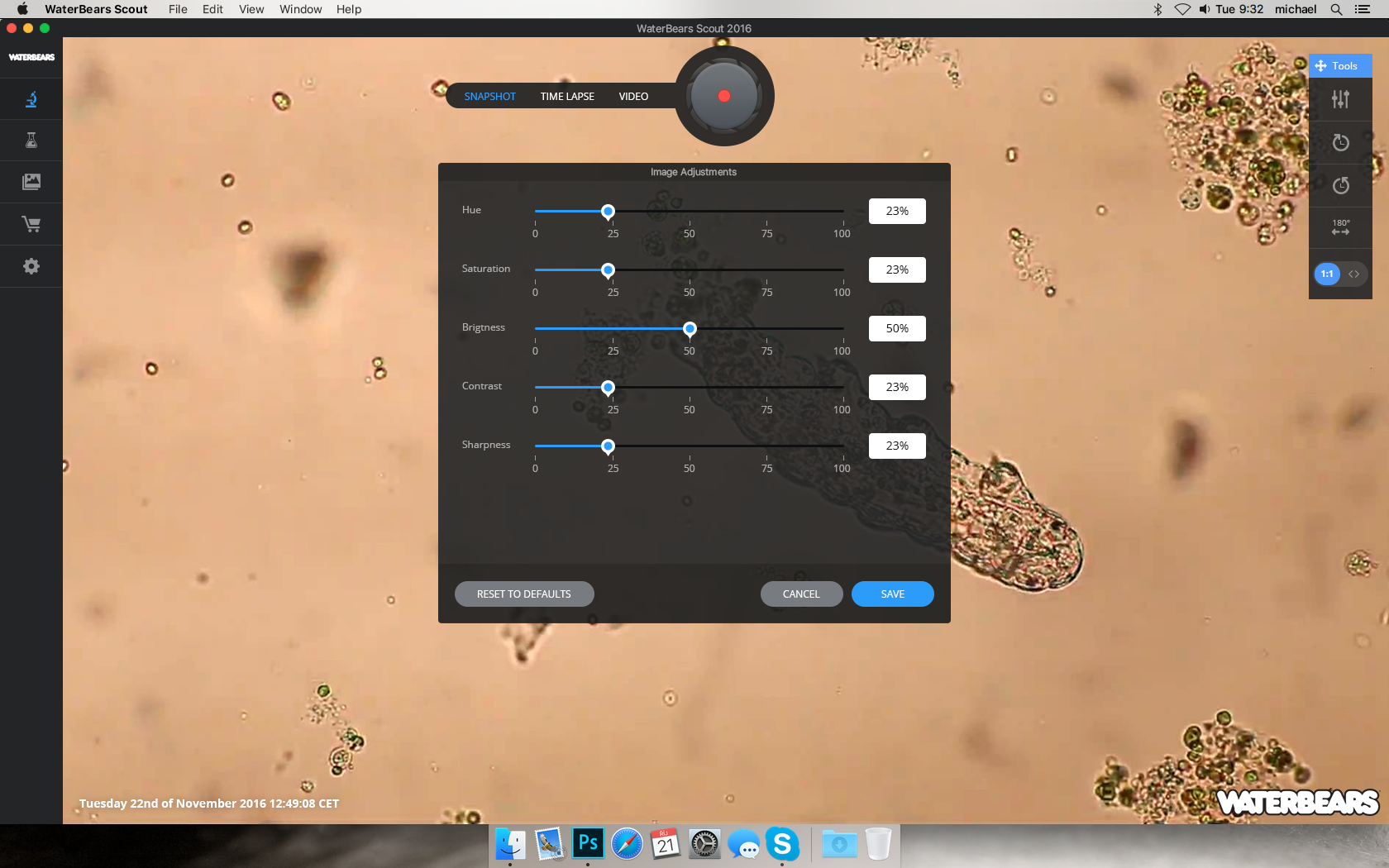1389x868 pixels.
Task: Open the microscope view in sidebar
Action: [x=31, y=99]
